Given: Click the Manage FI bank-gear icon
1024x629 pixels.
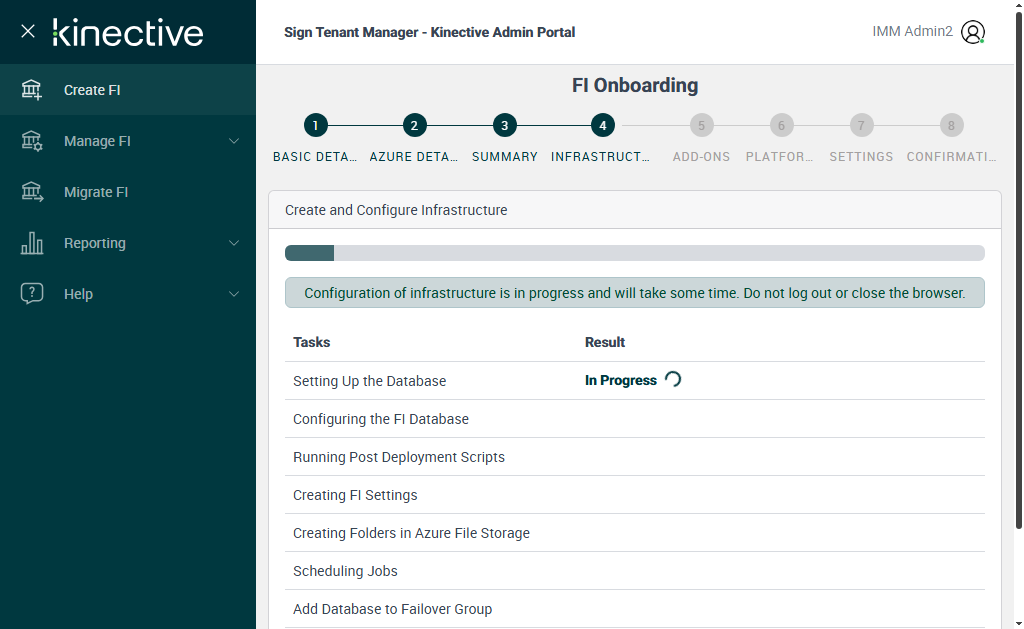Looking at the screenshot, I should pyautogui.click(x=31, y=140).
